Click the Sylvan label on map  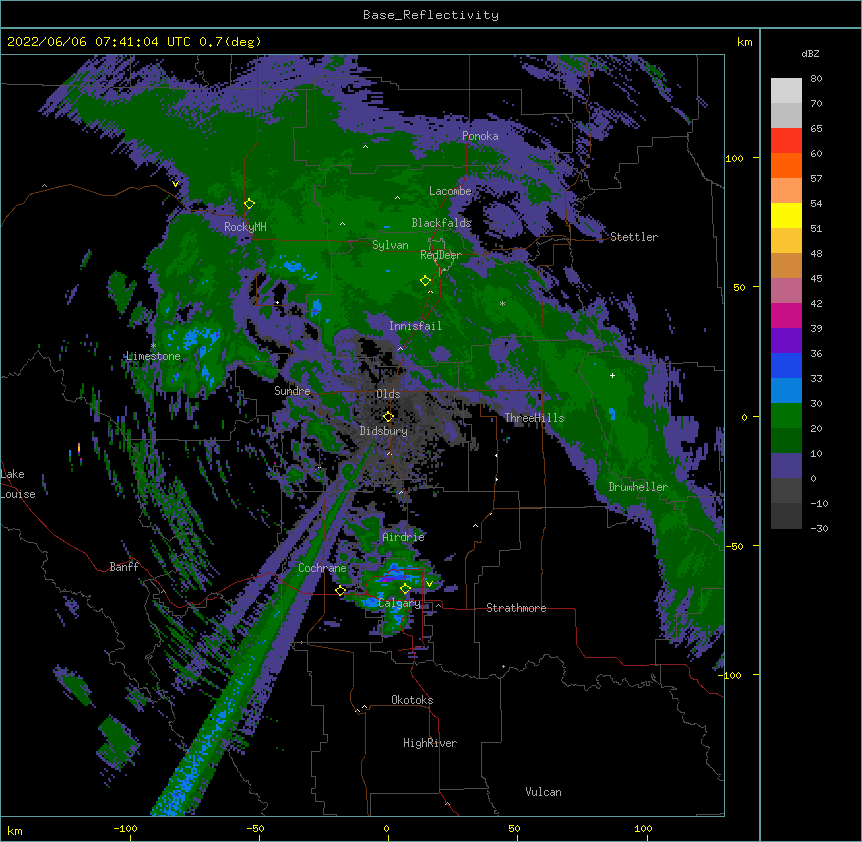(x=390, y=245)
